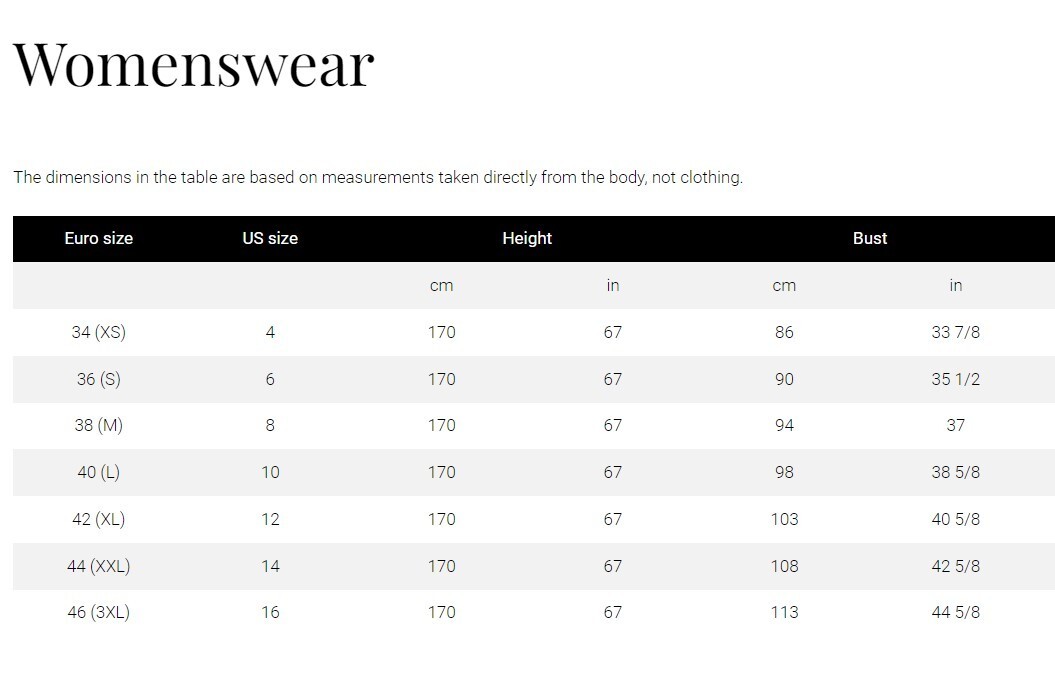Click the bust value 44 5/8

click(x=955, y=612)
